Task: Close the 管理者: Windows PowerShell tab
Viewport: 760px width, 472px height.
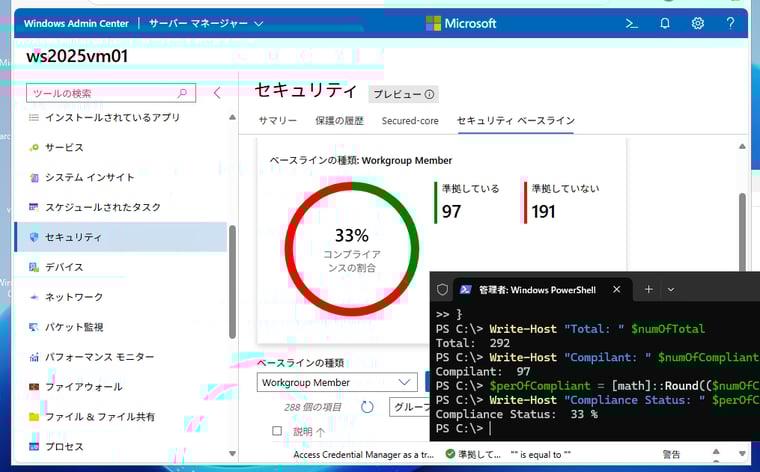Action: pyautogui.click(x=616, y=289)
